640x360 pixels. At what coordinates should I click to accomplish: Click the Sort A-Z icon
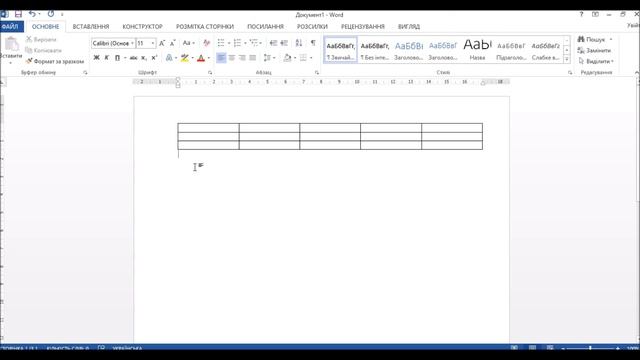[299, 43]
